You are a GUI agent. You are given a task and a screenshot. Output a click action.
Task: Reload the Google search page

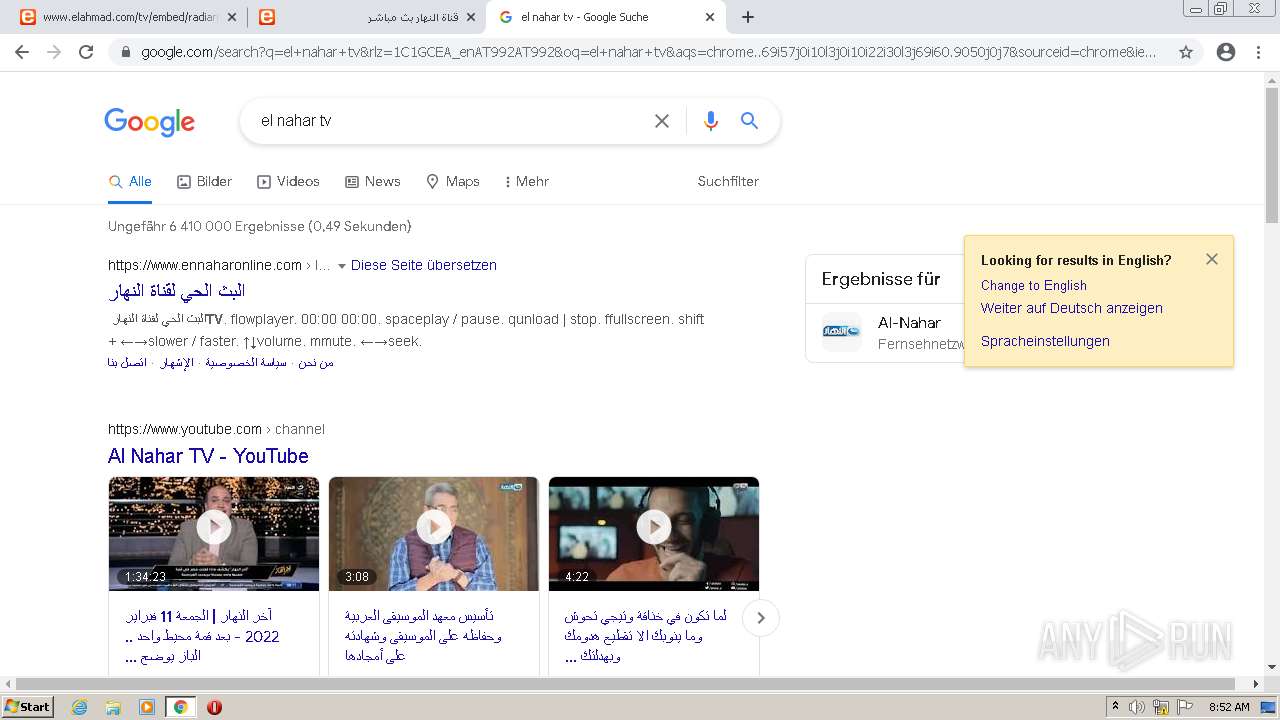pos(86,52)
